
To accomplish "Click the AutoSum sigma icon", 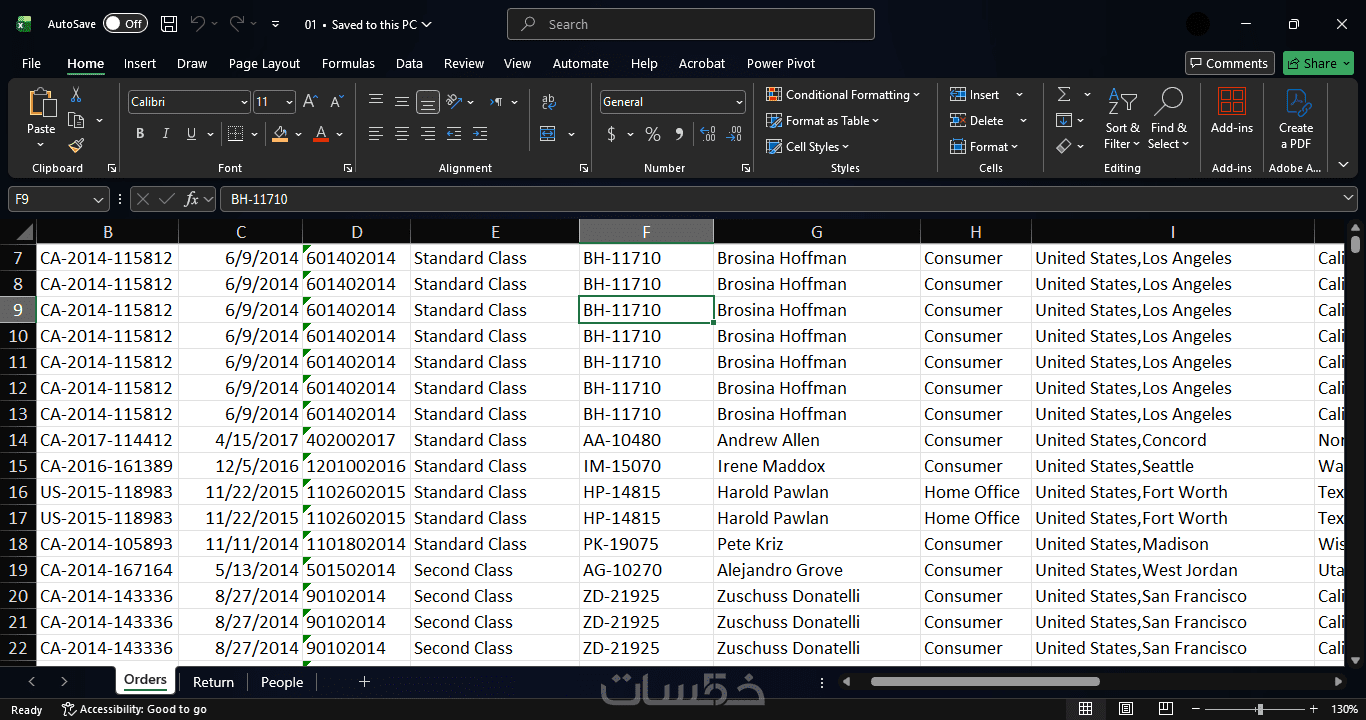I will coord(1064,94).
